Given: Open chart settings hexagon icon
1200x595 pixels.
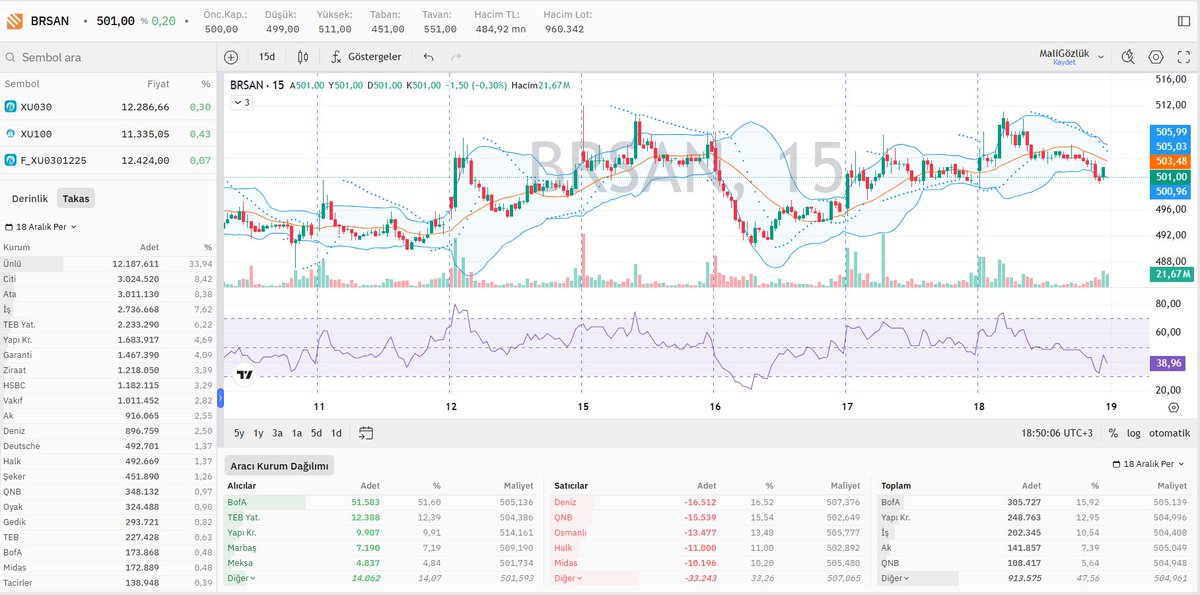Looking at the screenshot, I should point(1156,57).
